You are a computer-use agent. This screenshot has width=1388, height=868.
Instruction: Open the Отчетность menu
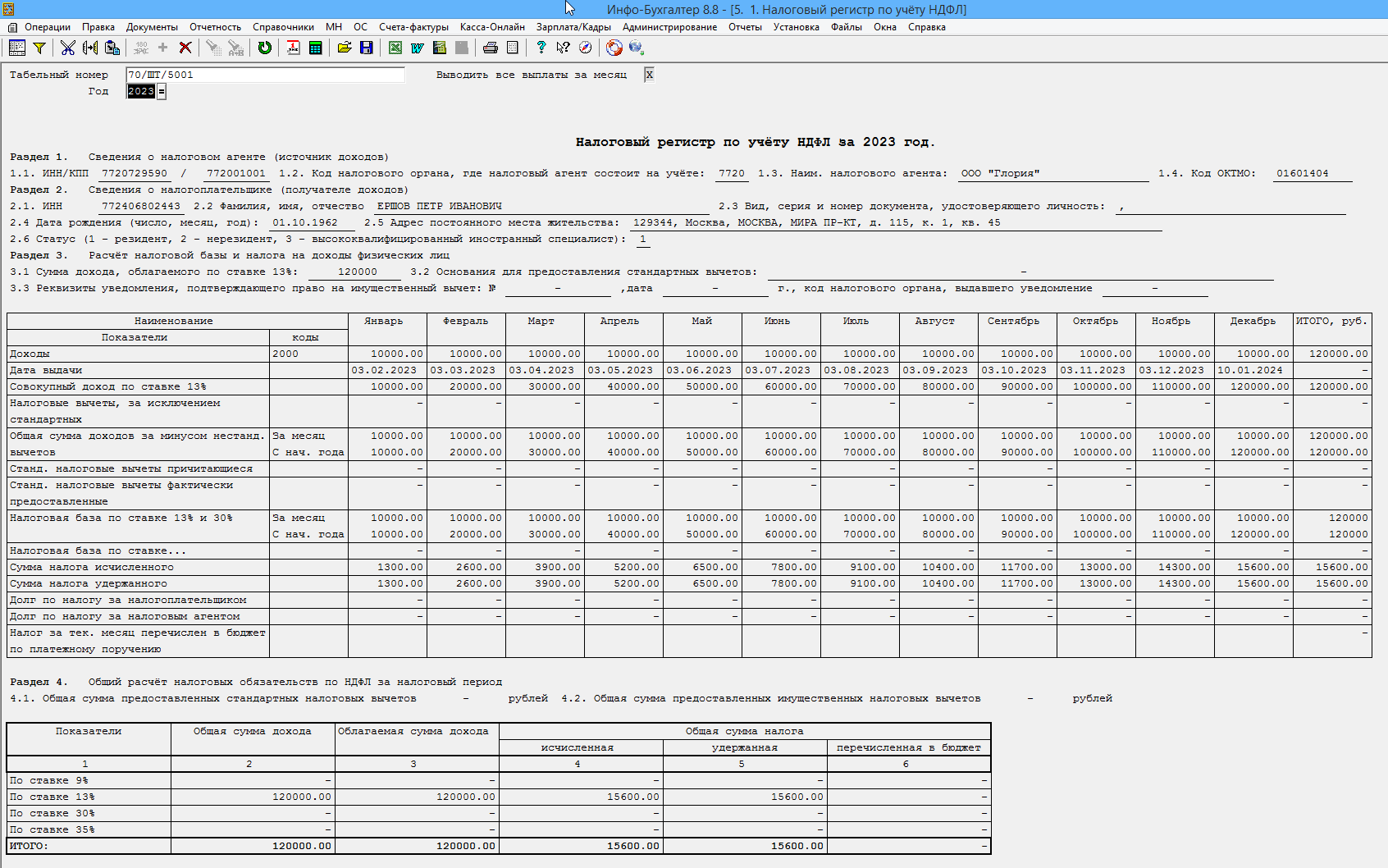216,27
